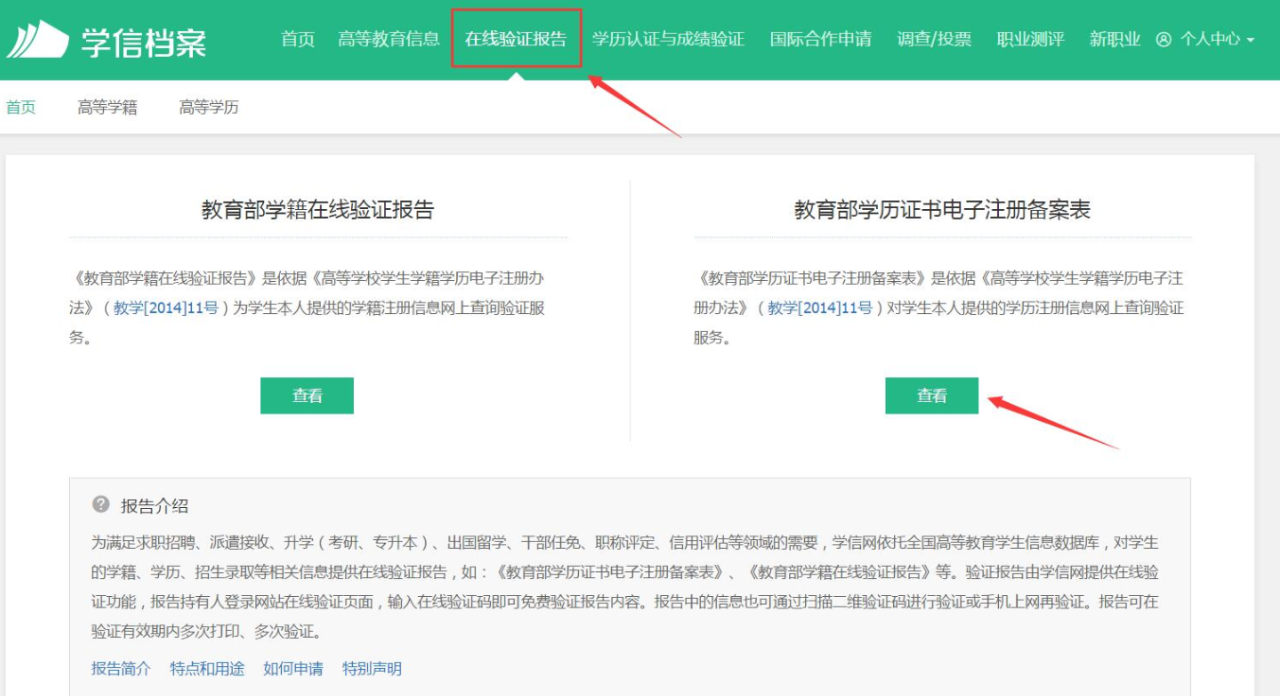1280x696 pixels.
Task: Click 查看 under 教育部学历证书电子注册备案表
Action: (x=932, y=396)
